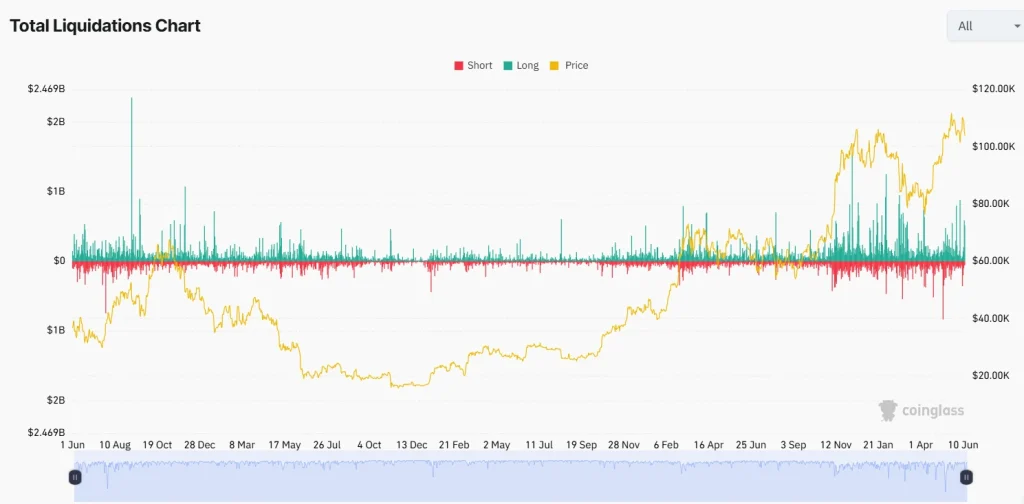Click the Total Liquidations Chart title
Viewport: 1024px width, 504px height.
[x=104, y=26]
